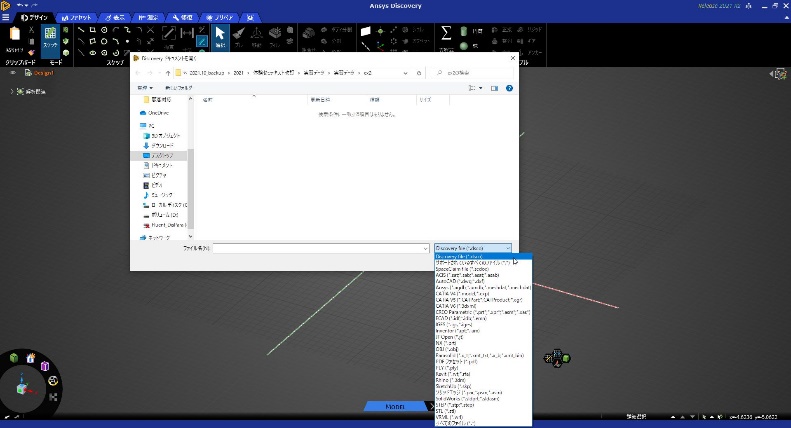Screen dimensions: 791x428
Task: Click the Sigma measure icon
Action: (x=446, y=33)
